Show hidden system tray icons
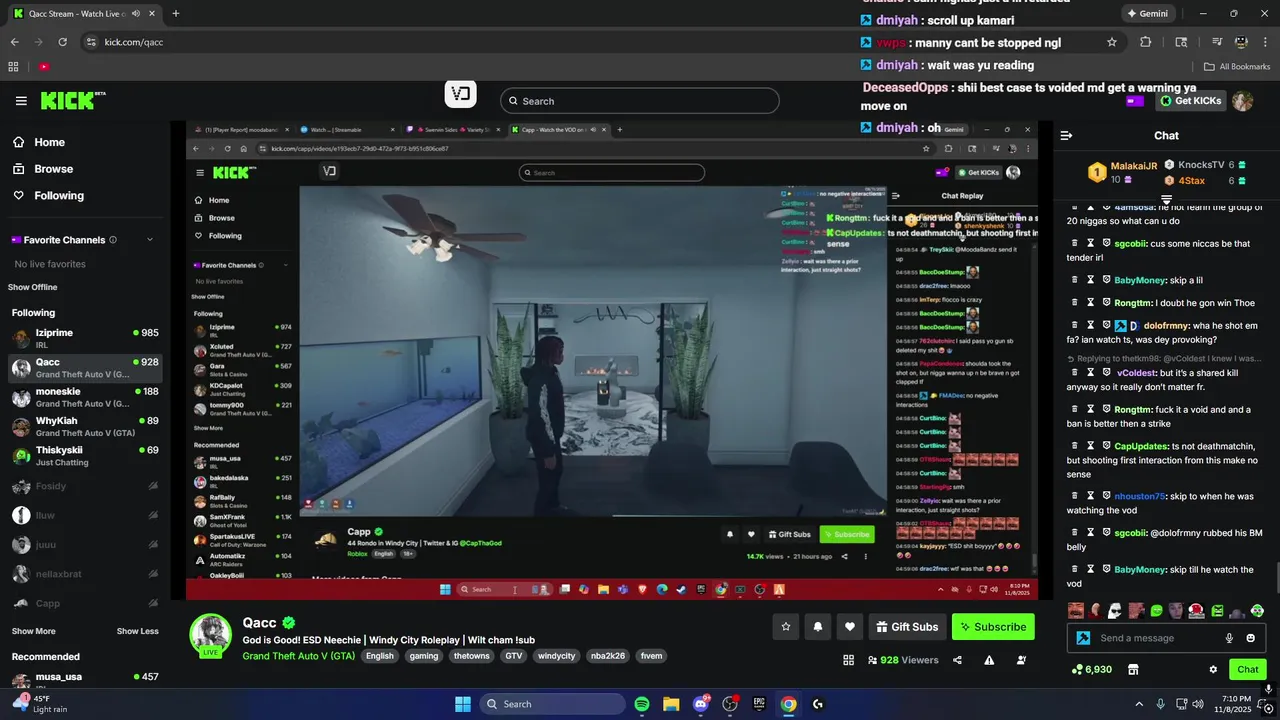Viewport: 1280px width, 720px height. 1138,704
